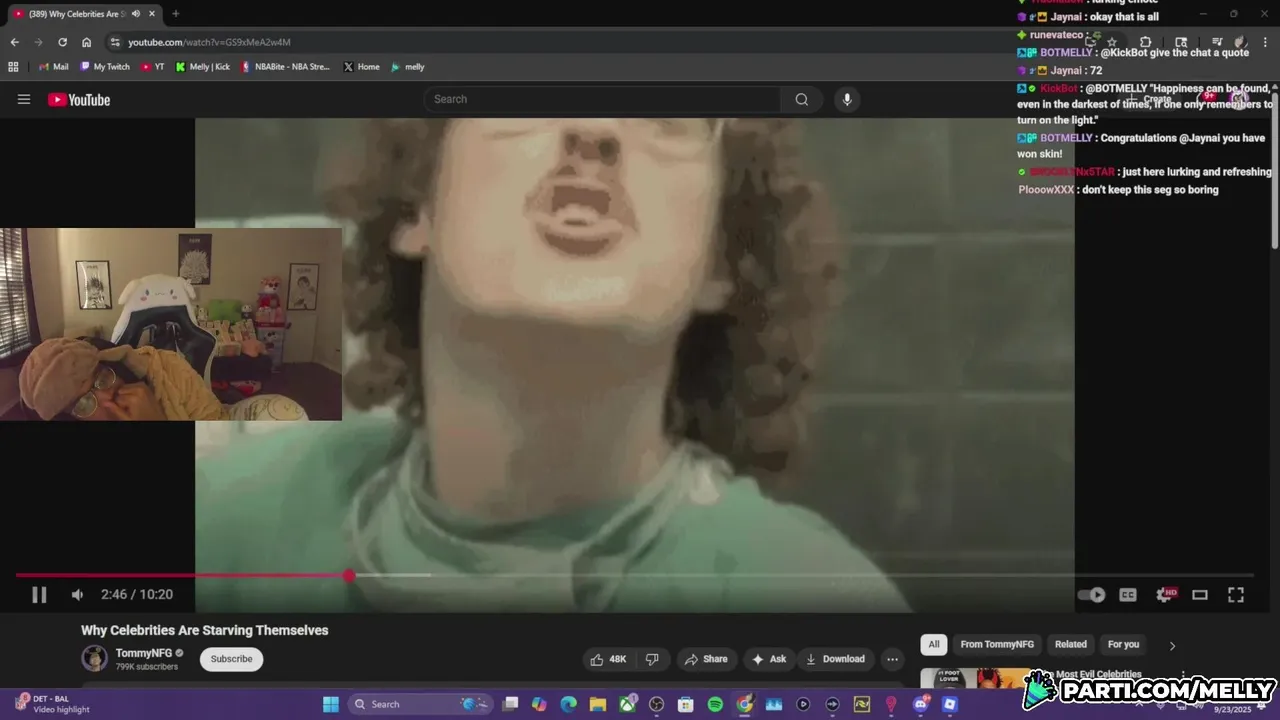
Task: Open Microsoft Store from taskbar
Action: click(686, 704)
